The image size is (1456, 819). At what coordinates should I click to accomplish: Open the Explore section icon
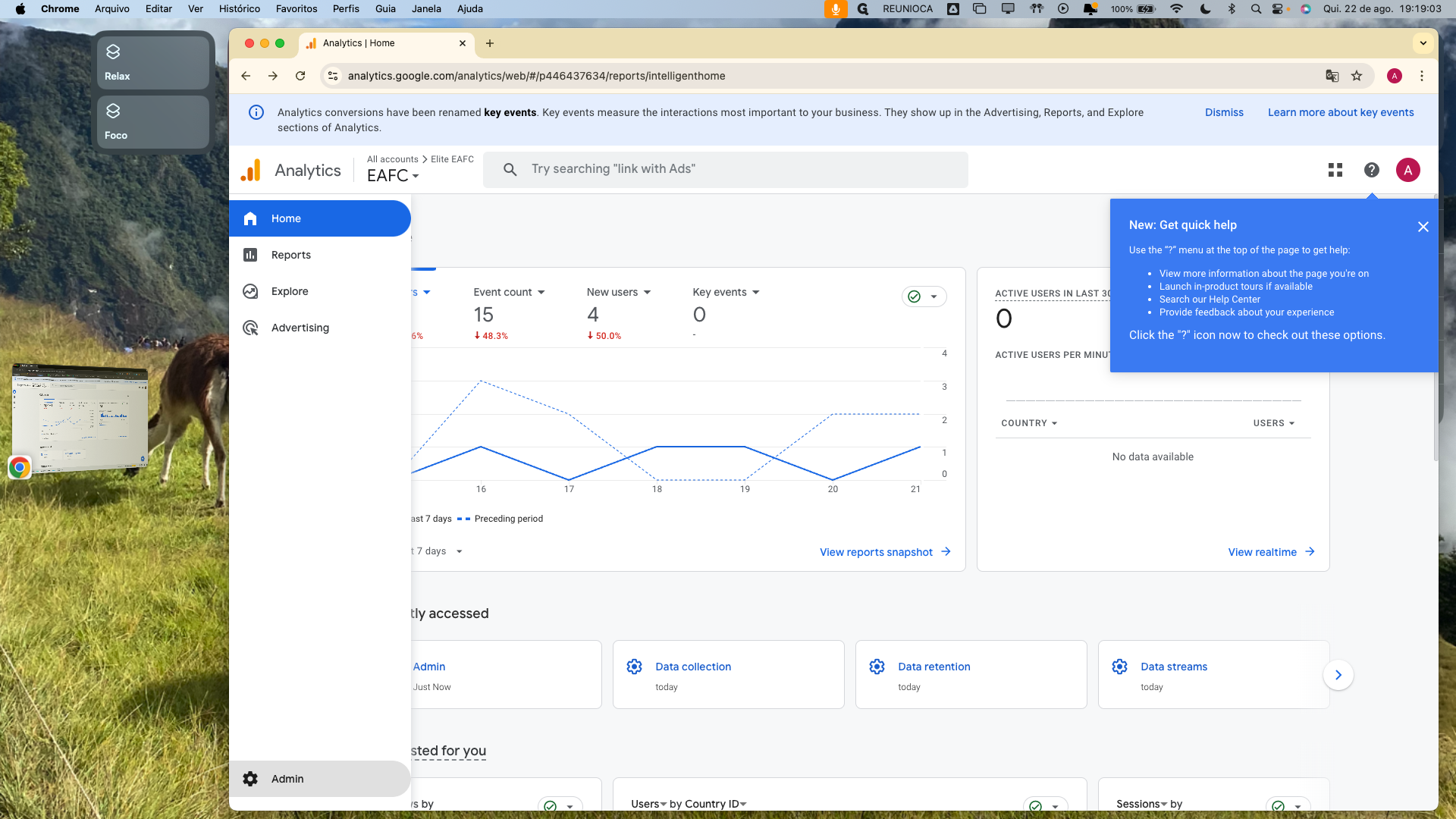coord(250,291)
